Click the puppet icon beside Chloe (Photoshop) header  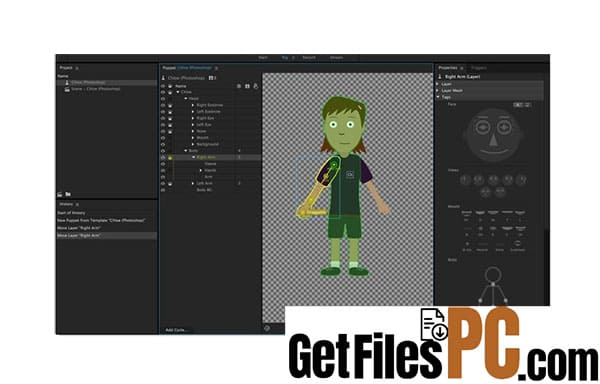tap(163, 78)
